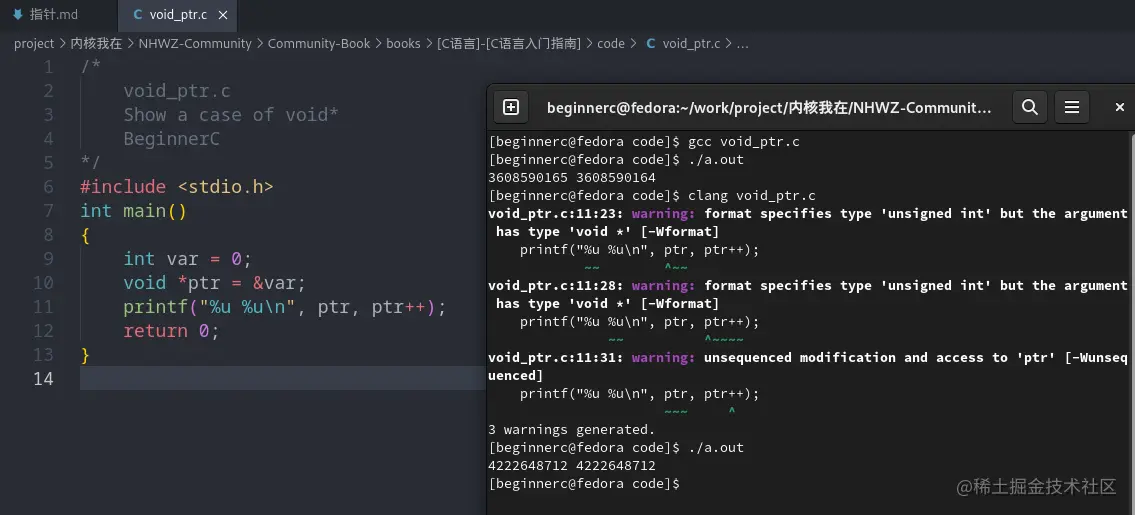The width and height of the screenshot is (1135, 515).
Task: Open the '内核我在' breadcrumb segment
Action: pyautogui.click(x=96, y=43)
